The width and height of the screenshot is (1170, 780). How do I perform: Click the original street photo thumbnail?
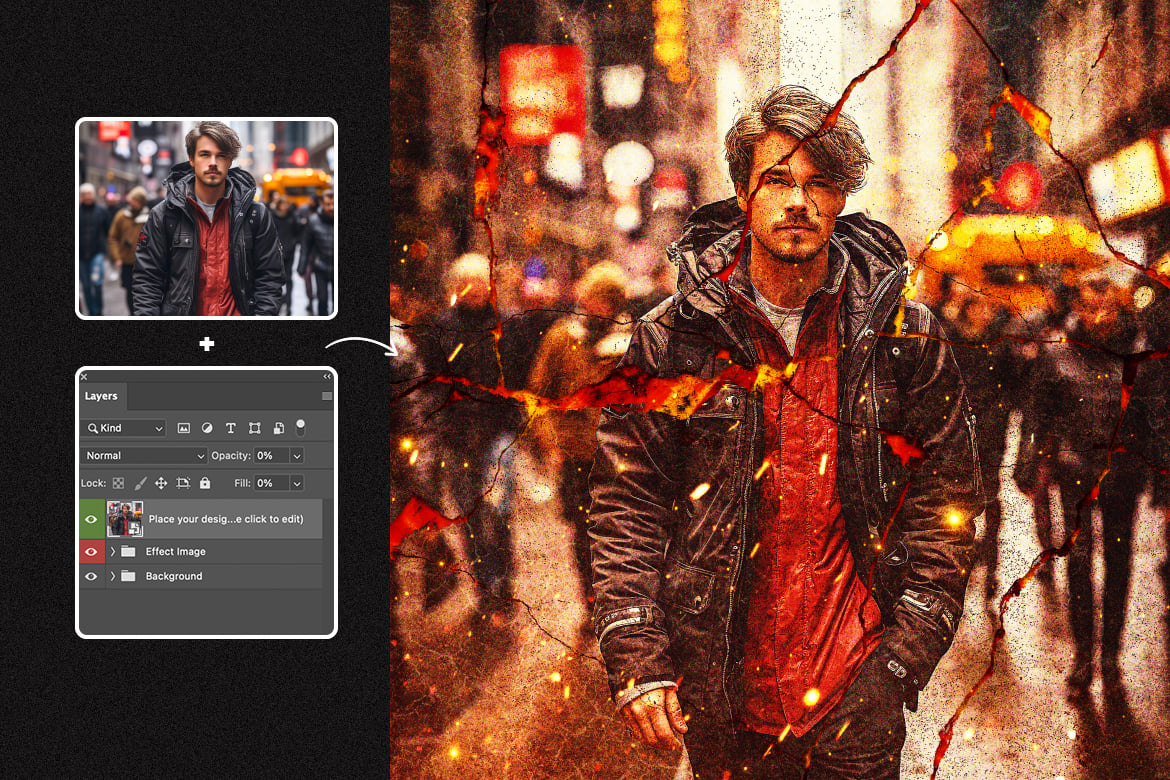coord(207,219)
